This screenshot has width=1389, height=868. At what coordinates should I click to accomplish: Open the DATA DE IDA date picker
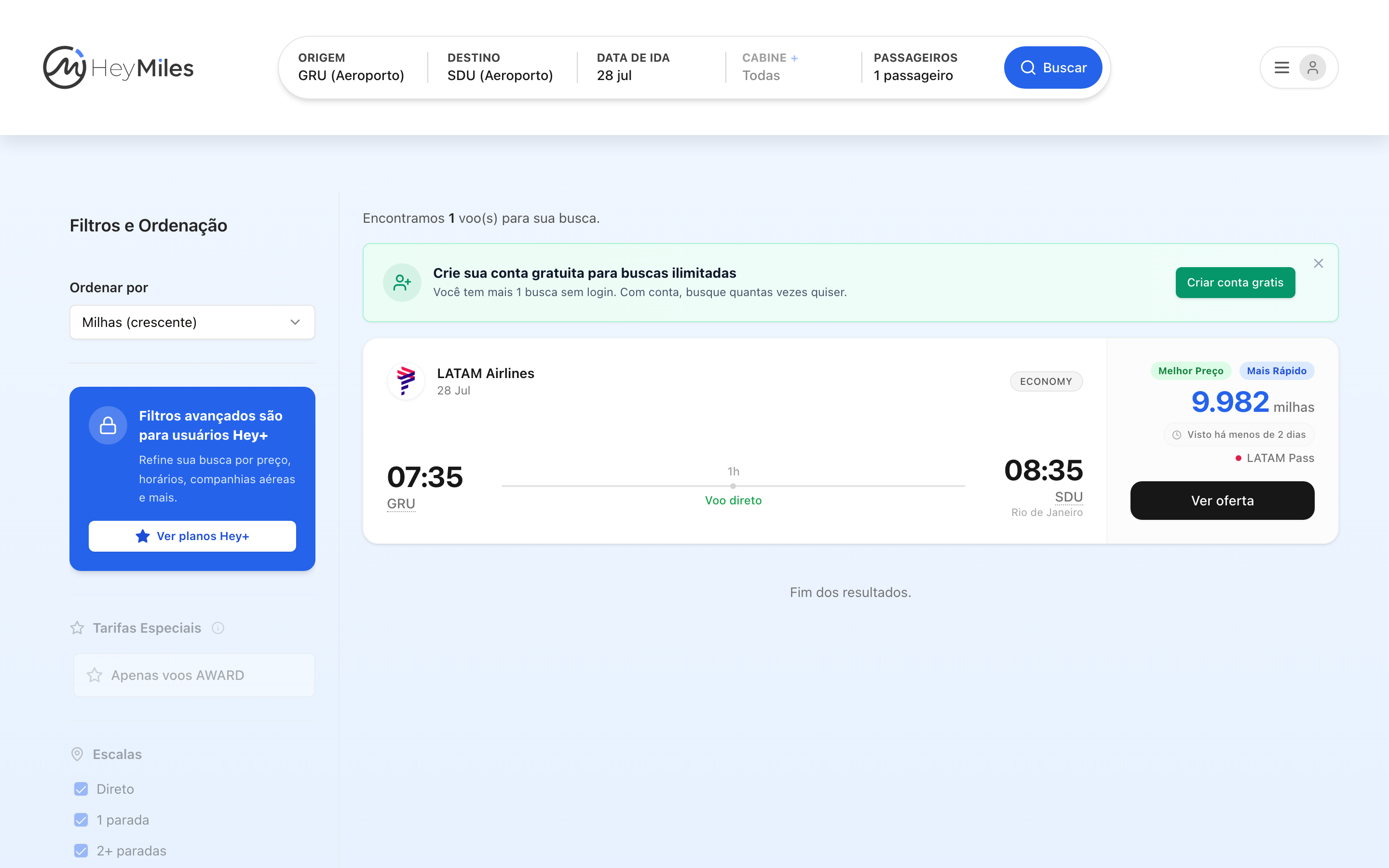click(x=633, y=67)
